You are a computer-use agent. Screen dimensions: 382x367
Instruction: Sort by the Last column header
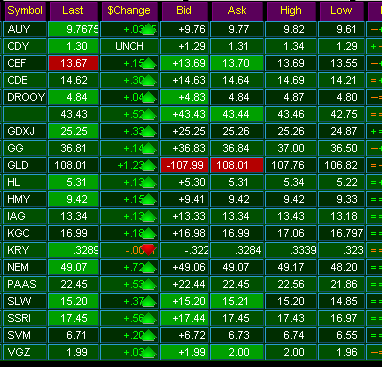(x=73, y=11)
